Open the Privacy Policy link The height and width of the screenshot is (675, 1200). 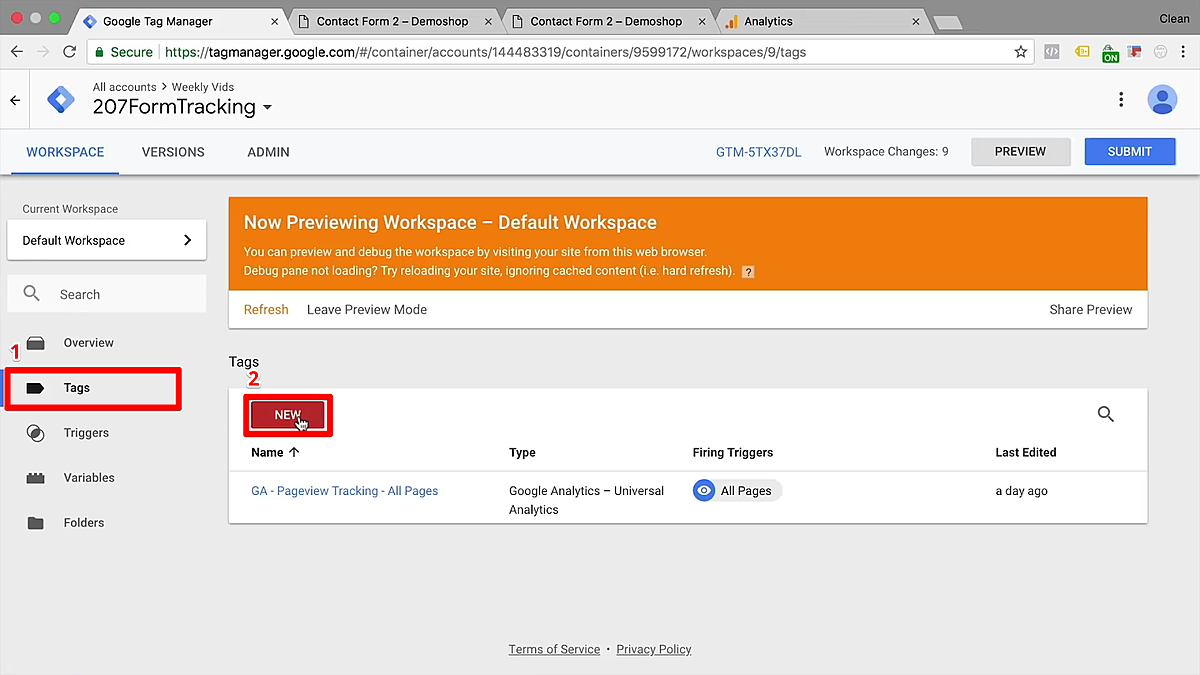(x=654, y=649)
